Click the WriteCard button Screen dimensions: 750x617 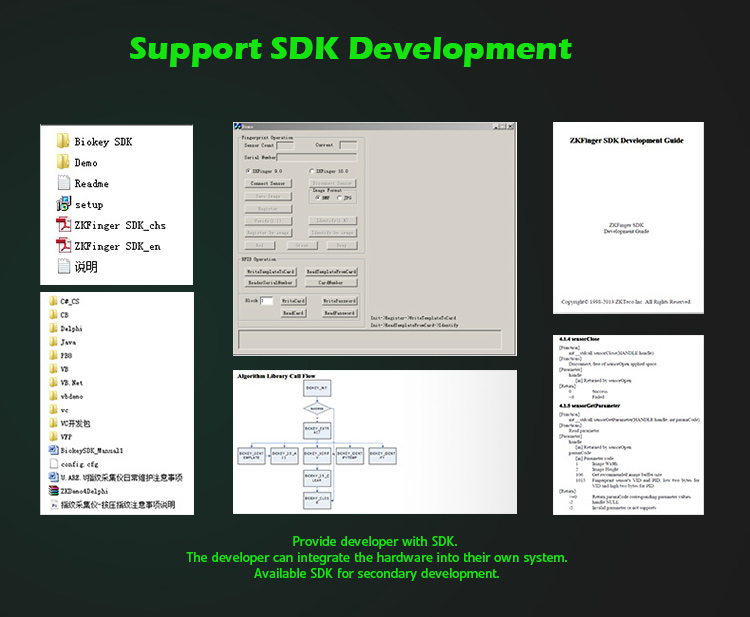[294, 301]
